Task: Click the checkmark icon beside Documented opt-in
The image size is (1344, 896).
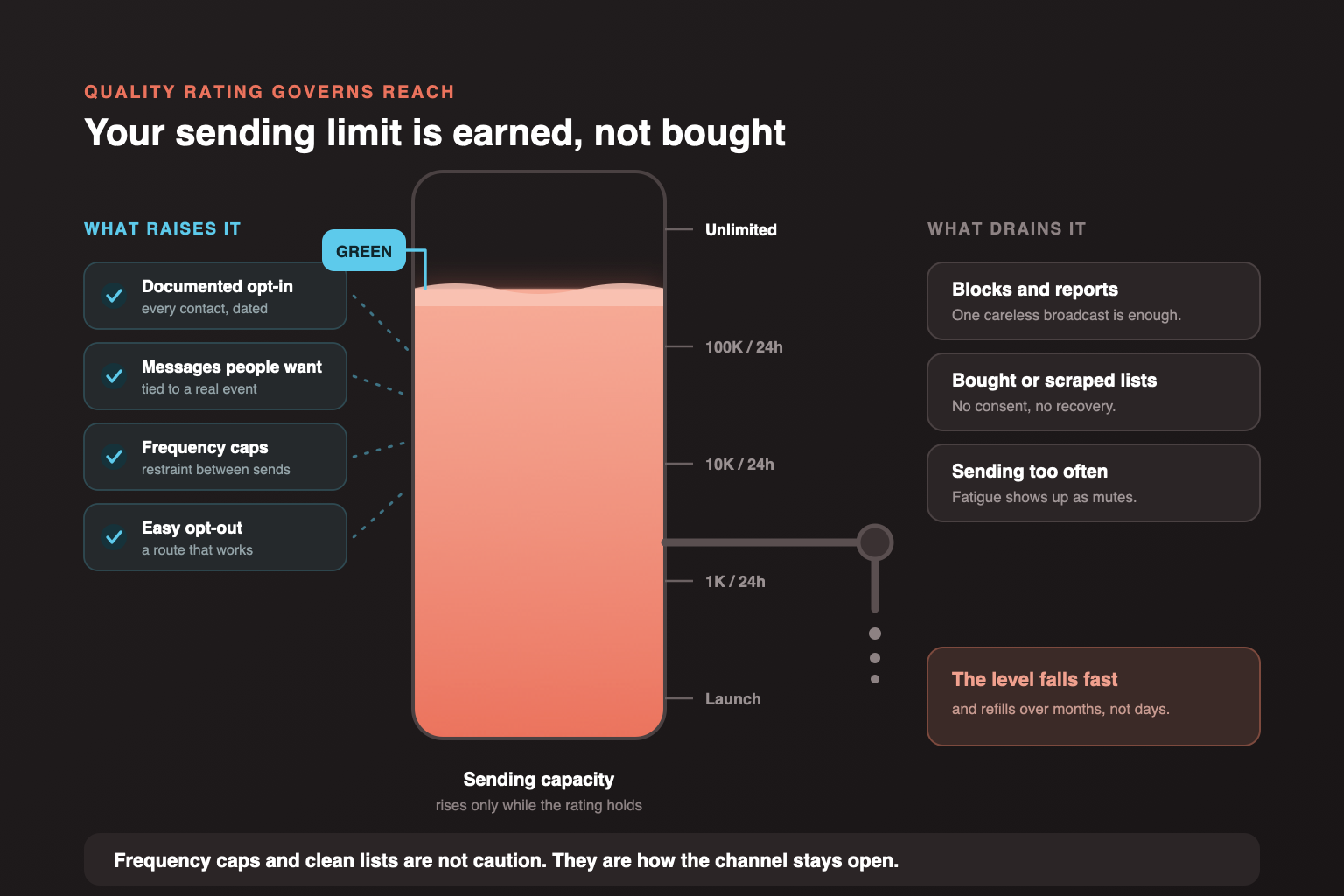Action: (114, 296)
